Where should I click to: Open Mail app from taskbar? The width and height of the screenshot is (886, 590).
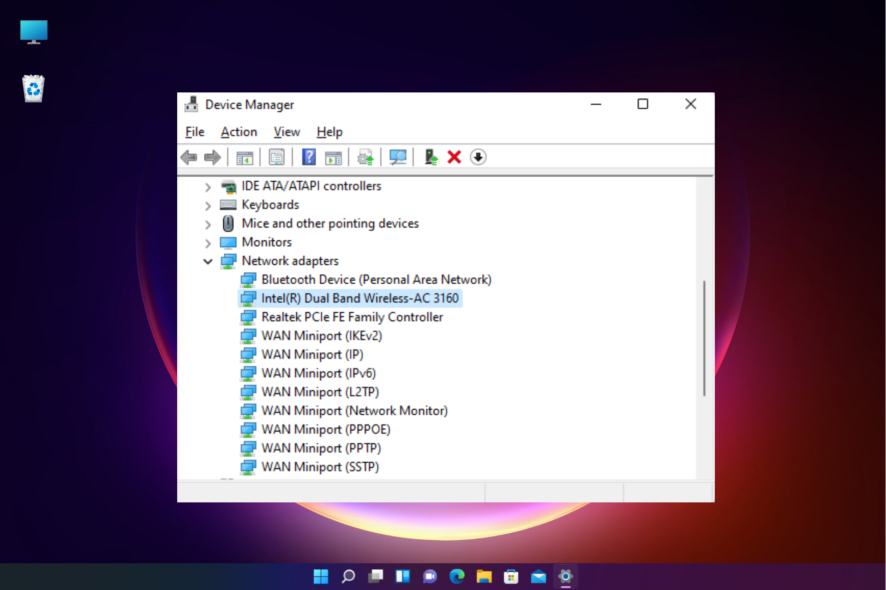(538, 576)
